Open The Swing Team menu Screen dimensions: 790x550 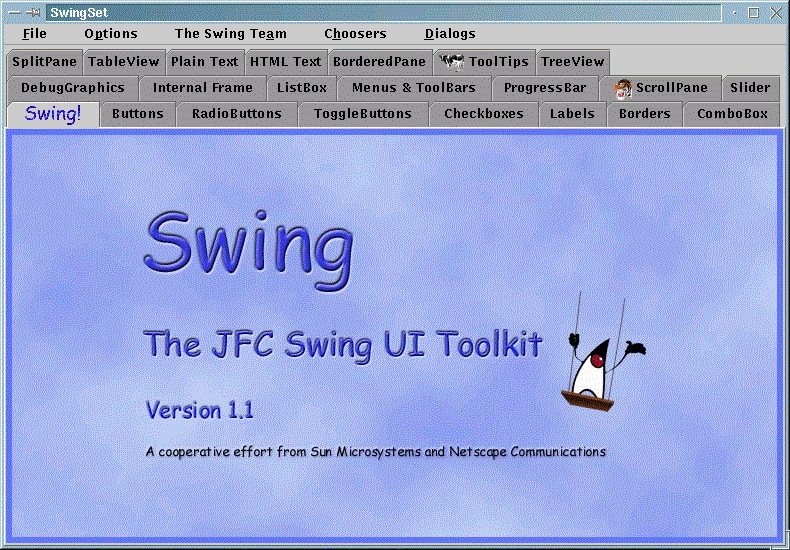click(230, 34)
